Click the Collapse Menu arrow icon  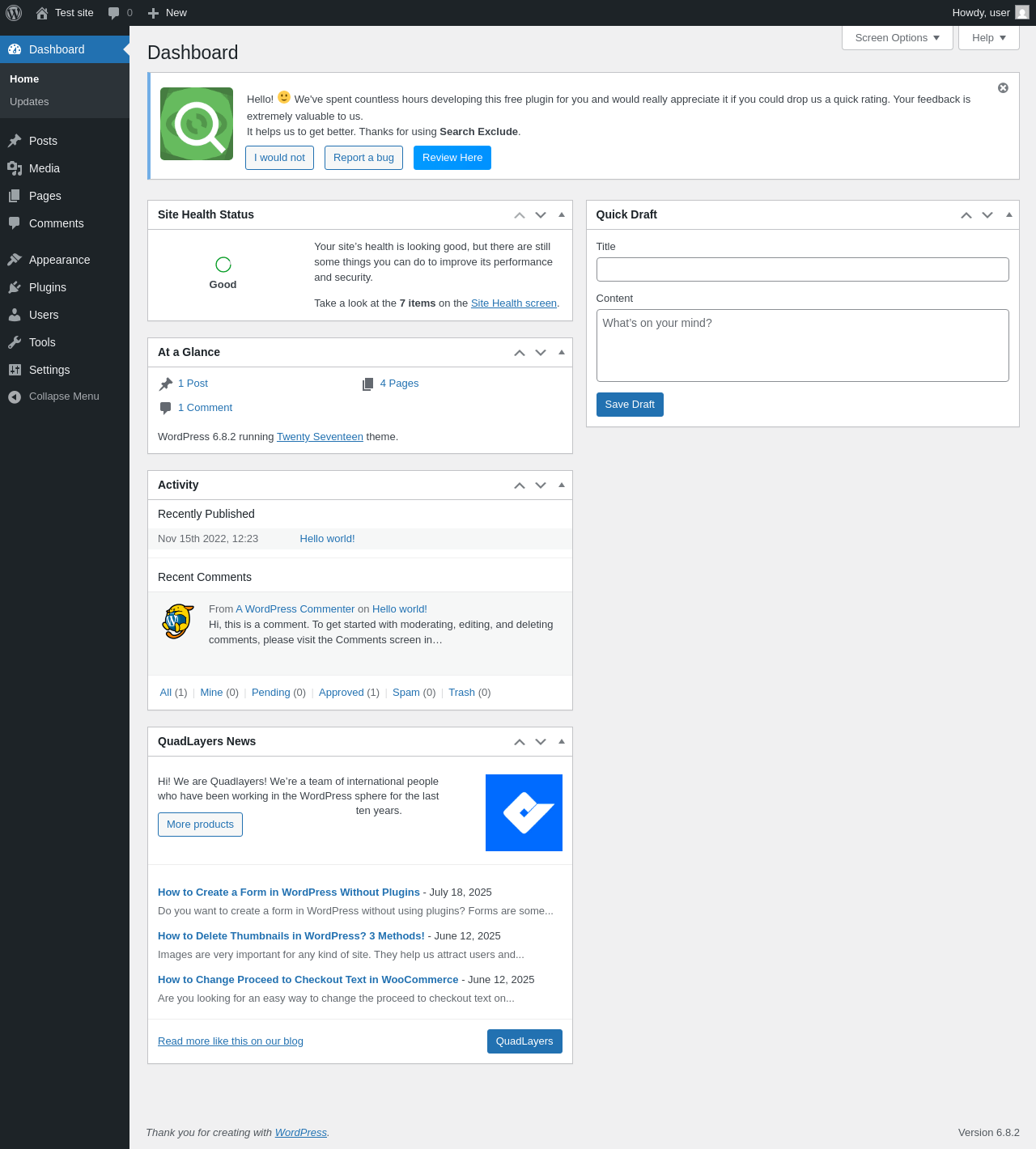pyautogui.click(x=15, y=396)
